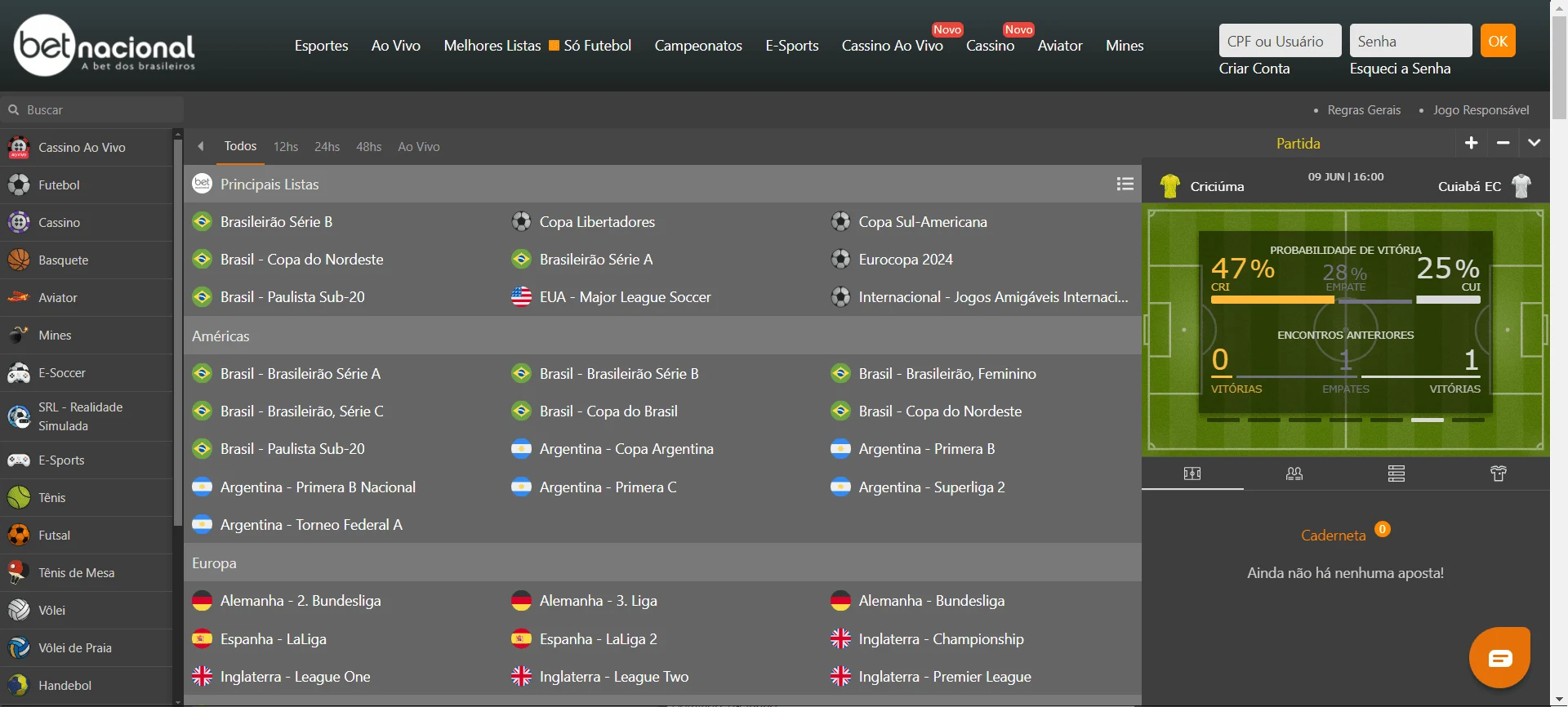Click the plus icon in the Partida header
The image size is (1568, 707).
1472,143
